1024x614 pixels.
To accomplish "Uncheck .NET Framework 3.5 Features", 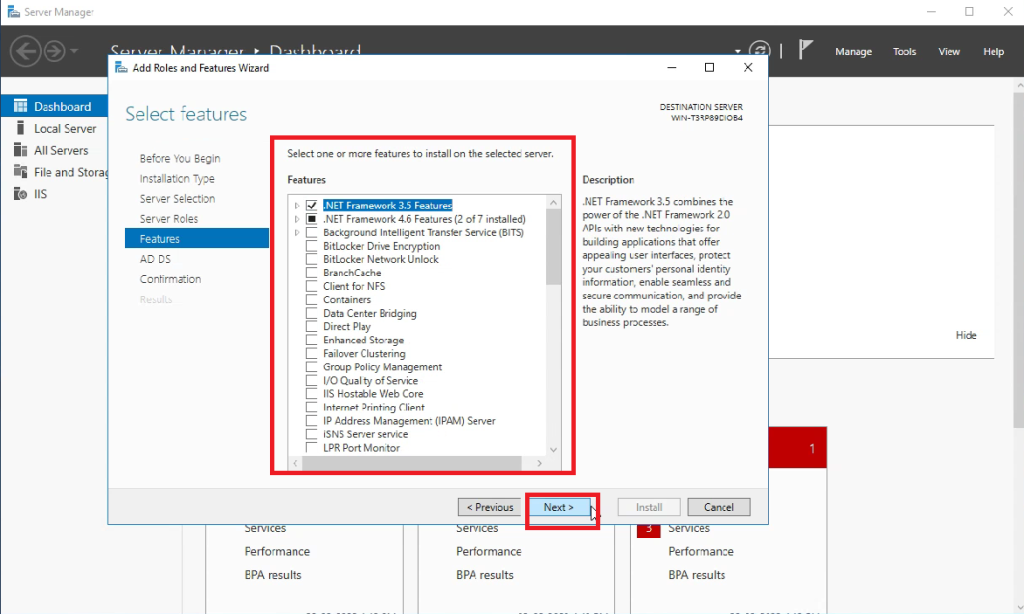I will click(313, 204).
